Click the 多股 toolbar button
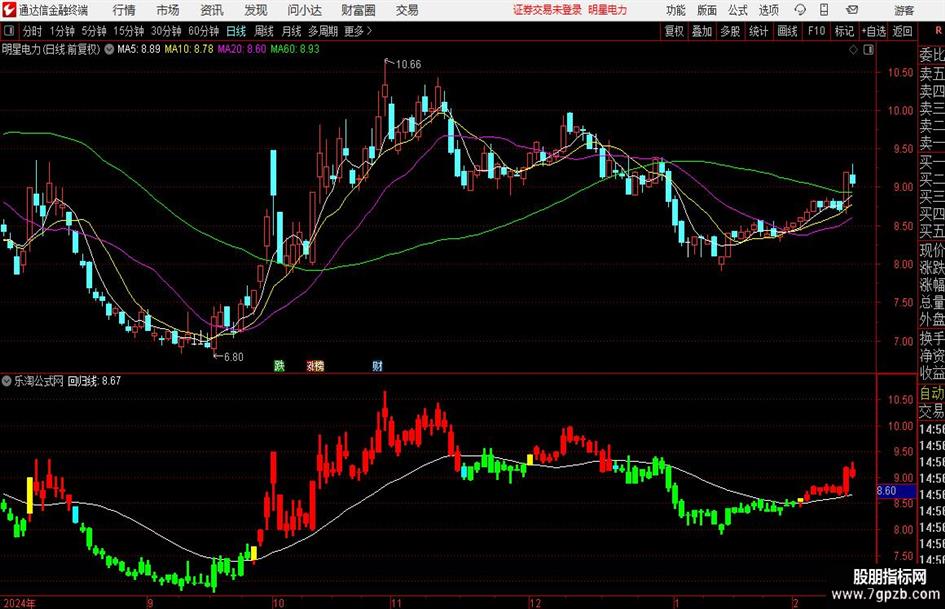 click(x=730, y=31)
